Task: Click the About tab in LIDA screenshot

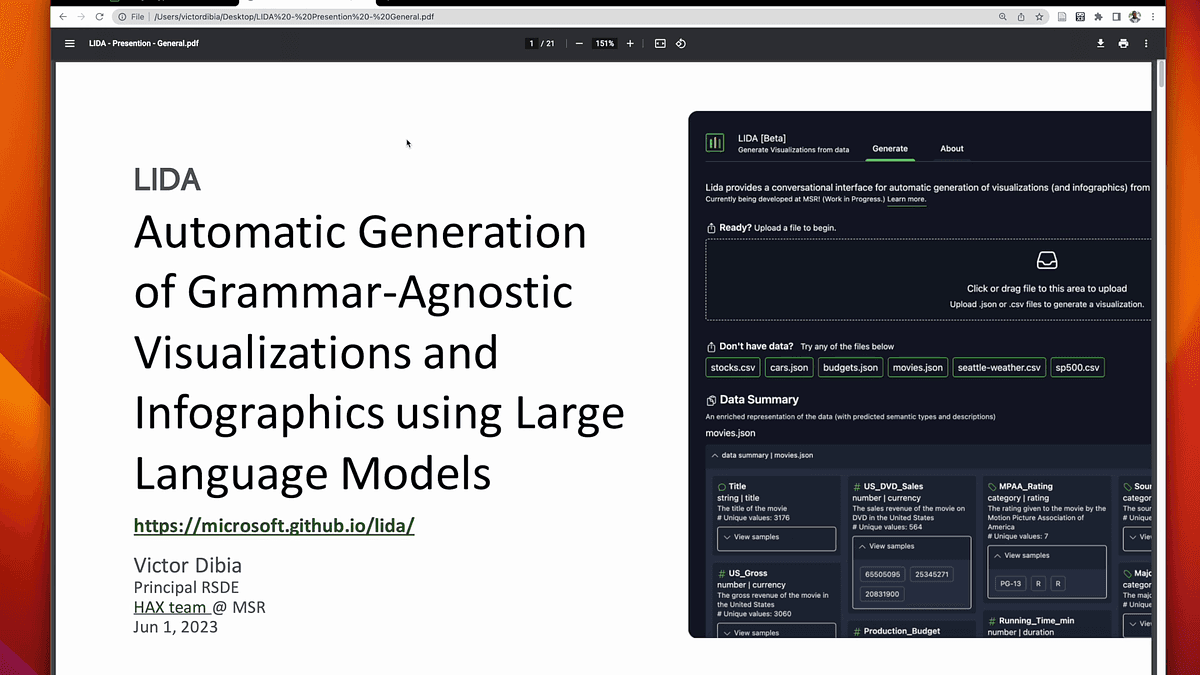Action: pos(952,149)
